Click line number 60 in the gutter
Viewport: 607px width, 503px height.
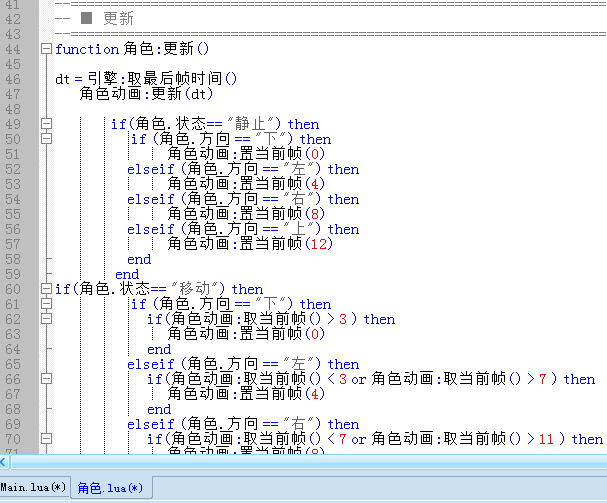click(x=12, y=289)
